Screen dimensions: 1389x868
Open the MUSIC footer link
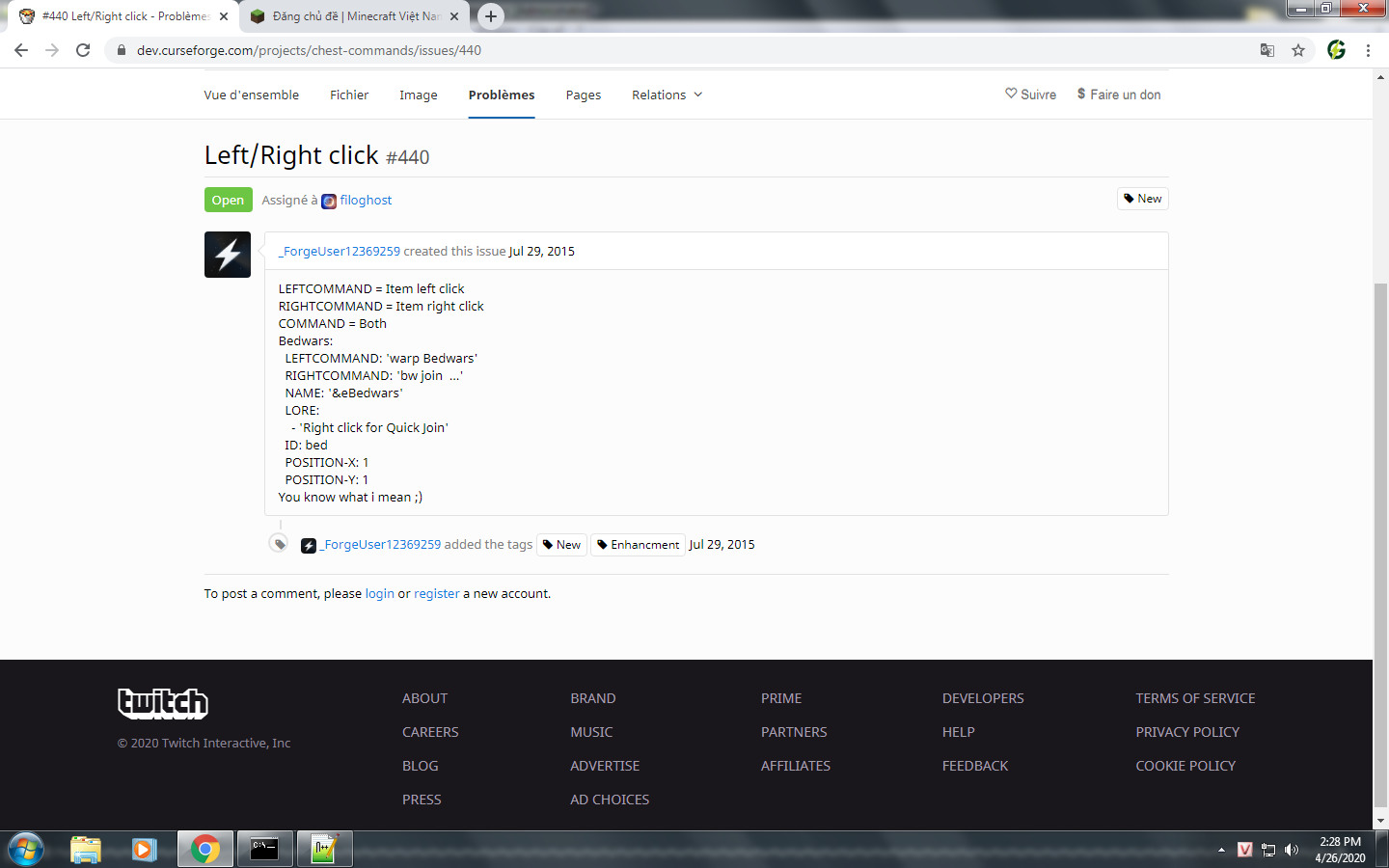(591, 732)
